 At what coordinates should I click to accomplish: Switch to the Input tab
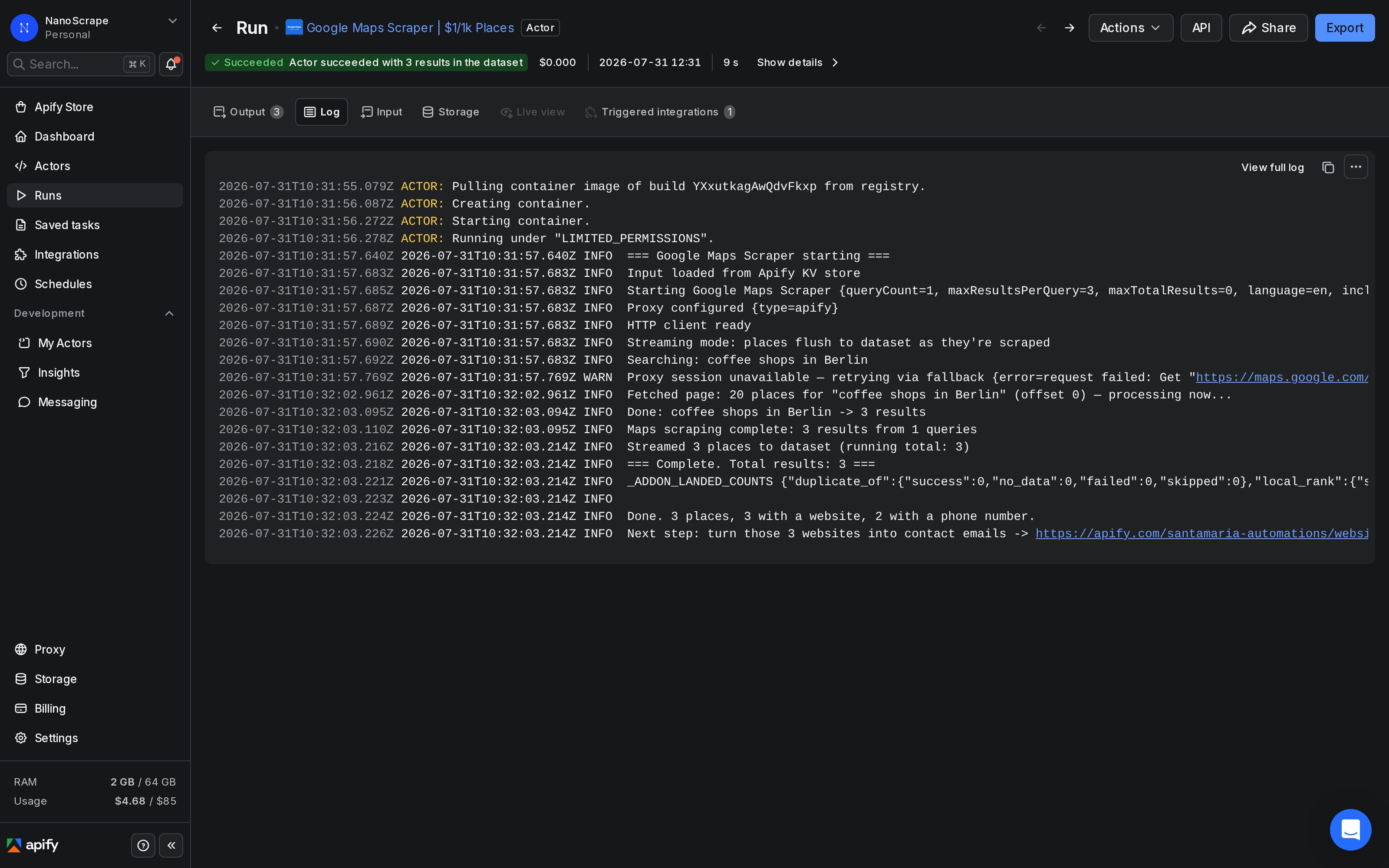381,112
